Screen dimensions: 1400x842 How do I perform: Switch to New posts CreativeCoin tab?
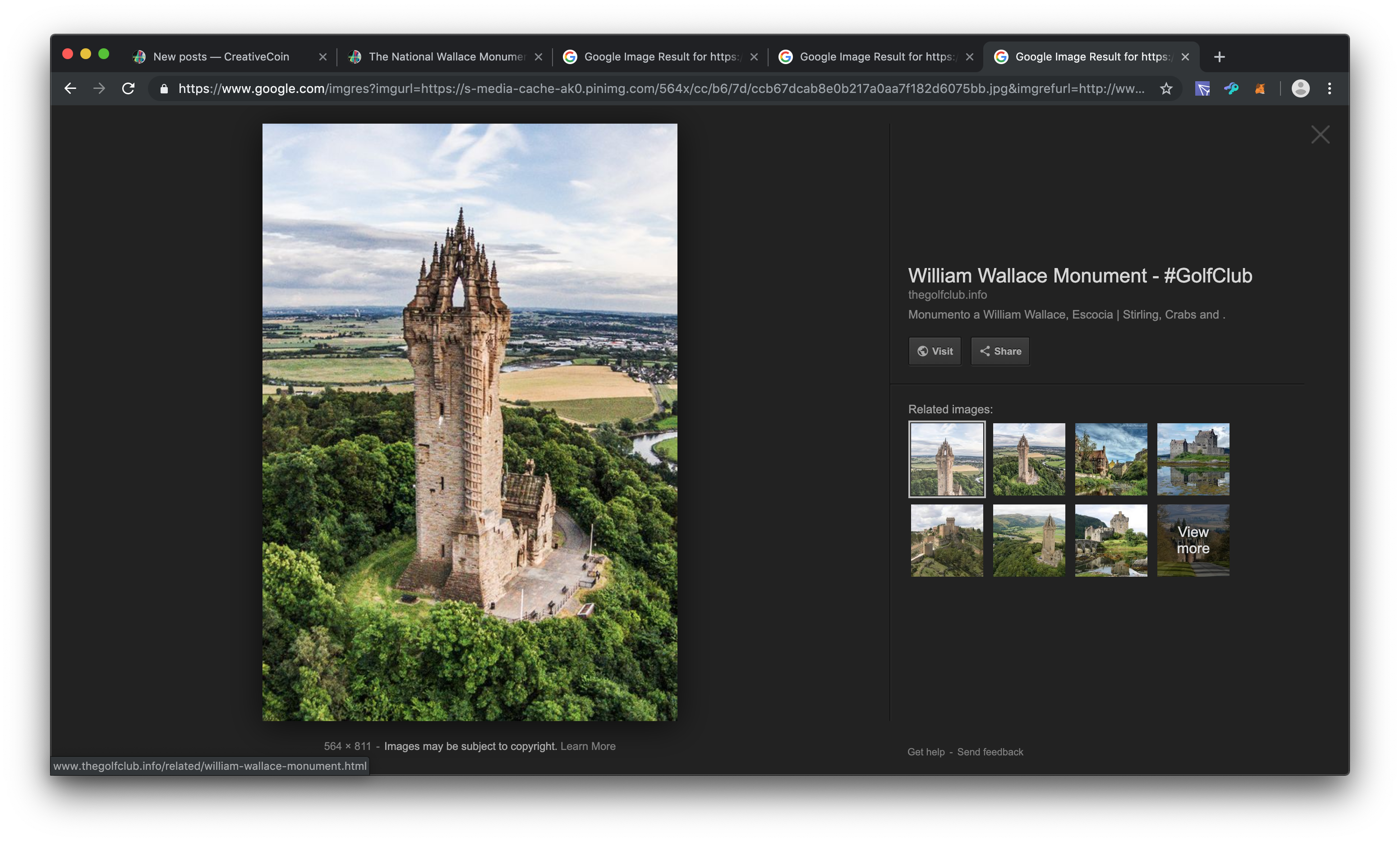(221, 57)
